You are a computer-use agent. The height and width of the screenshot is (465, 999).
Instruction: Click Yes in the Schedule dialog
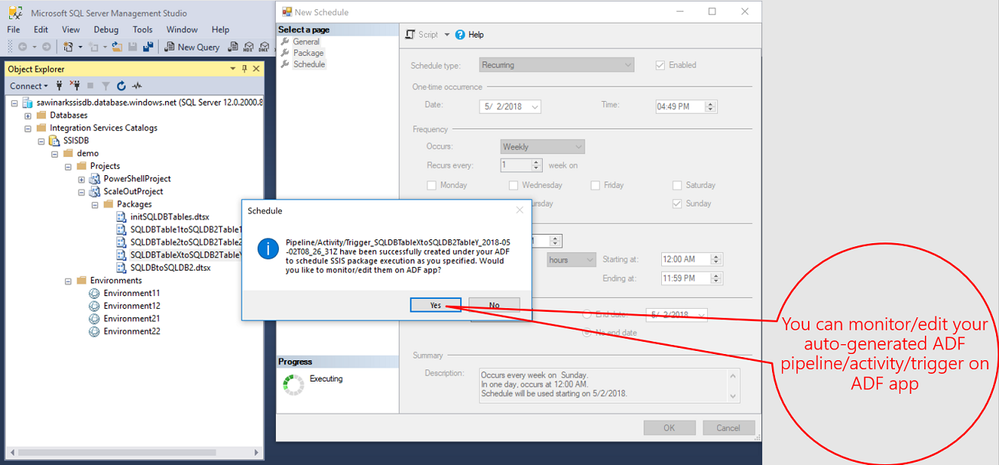point(435,305)
